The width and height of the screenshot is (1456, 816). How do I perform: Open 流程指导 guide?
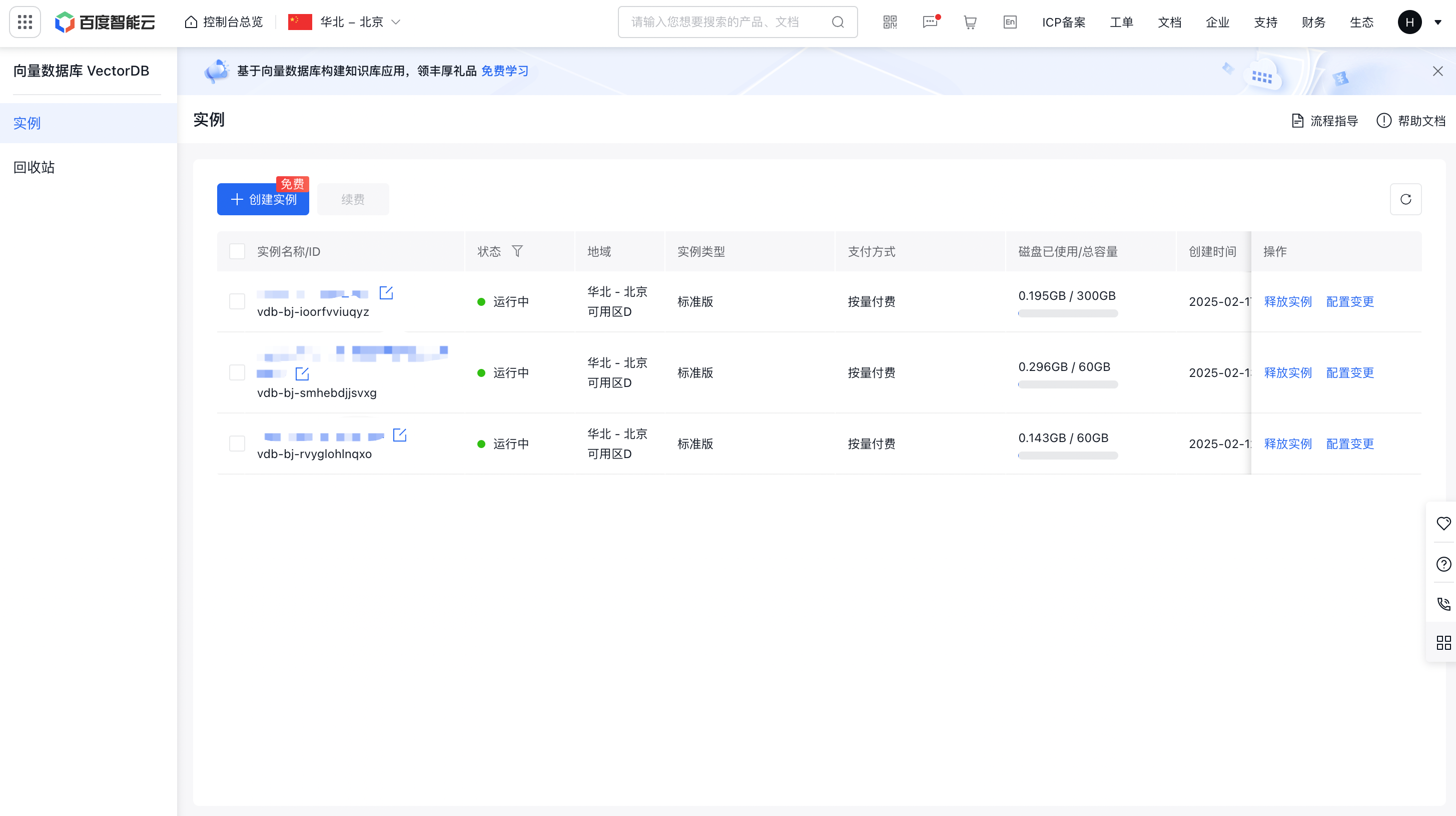point(1325,121)
